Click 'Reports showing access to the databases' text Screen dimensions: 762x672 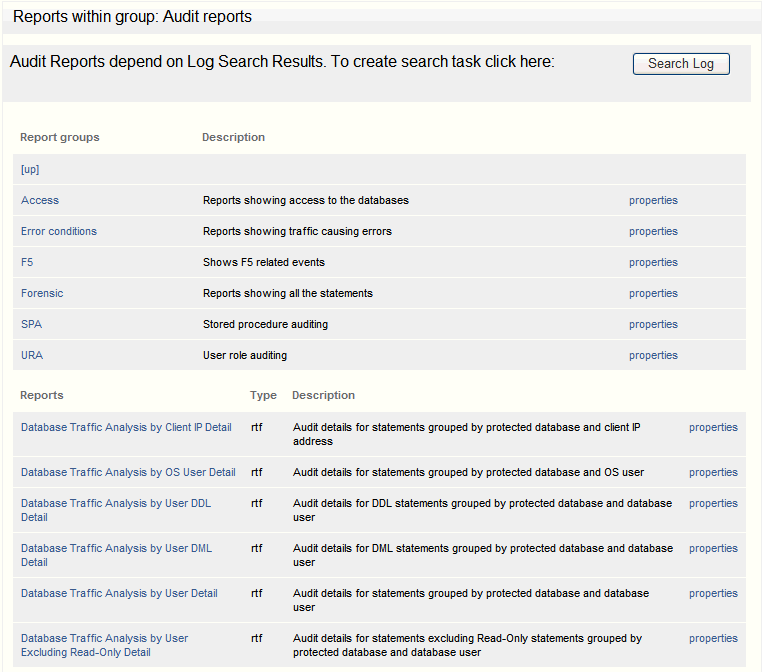(306, 200)
